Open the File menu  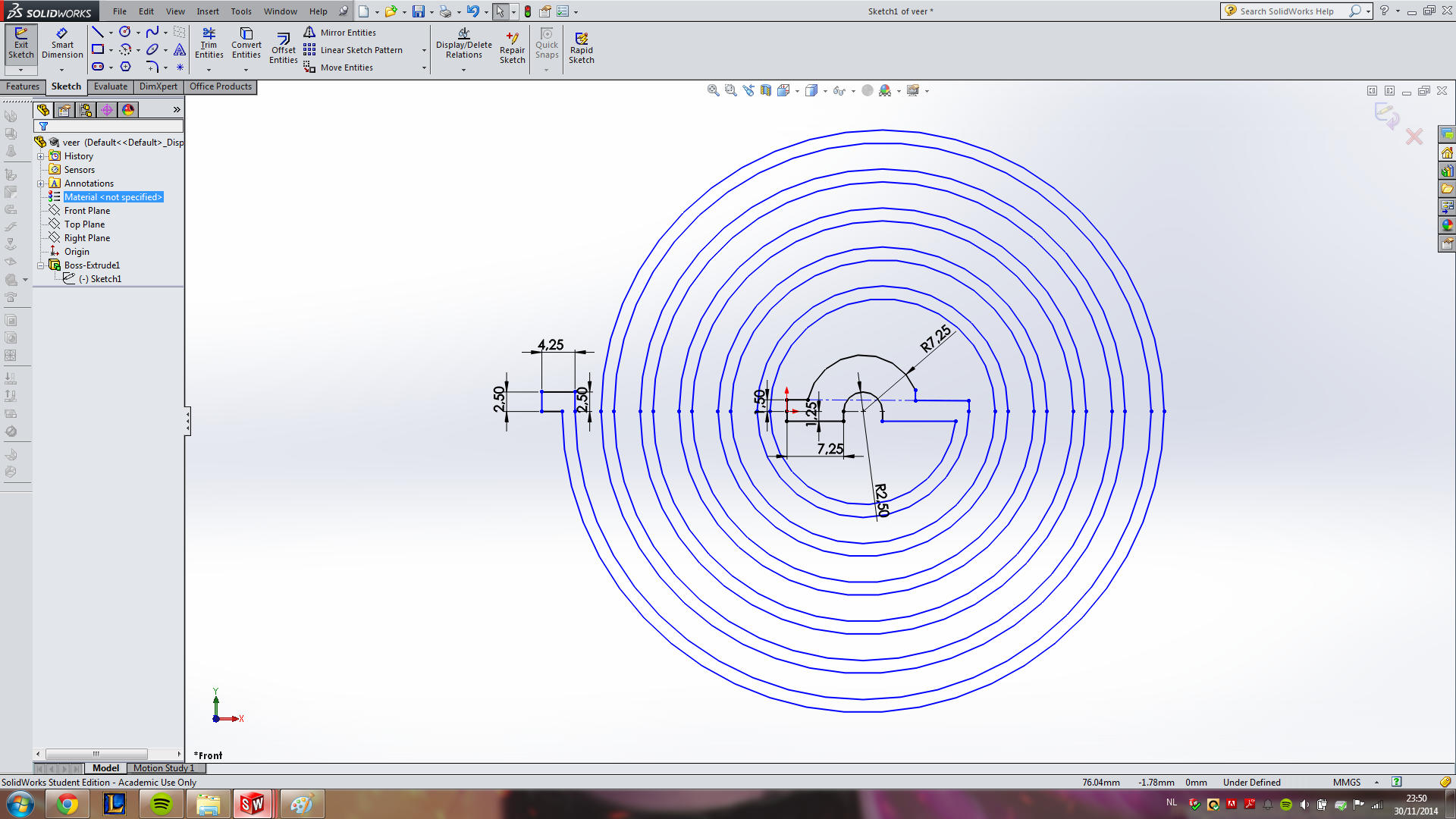120,11
